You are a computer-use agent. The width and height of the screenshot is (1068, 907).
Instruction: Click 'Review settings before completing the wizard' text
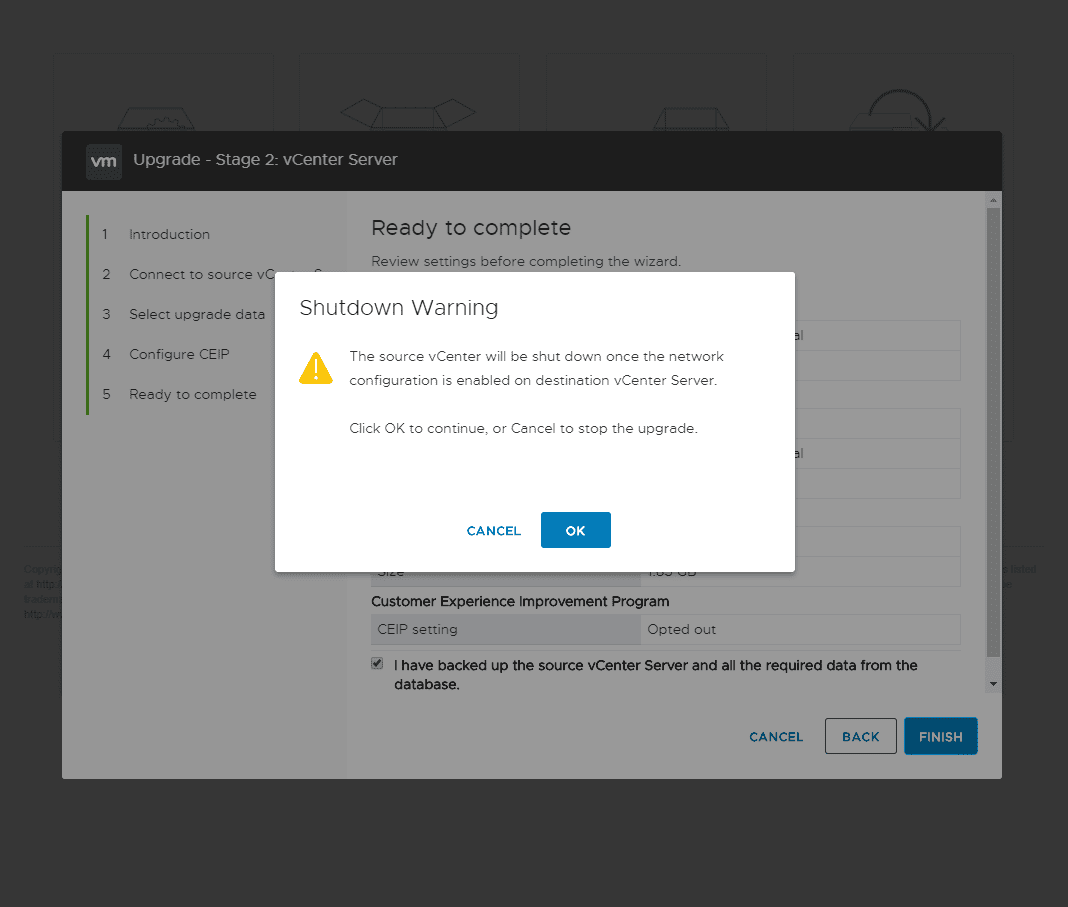(527, 261)
